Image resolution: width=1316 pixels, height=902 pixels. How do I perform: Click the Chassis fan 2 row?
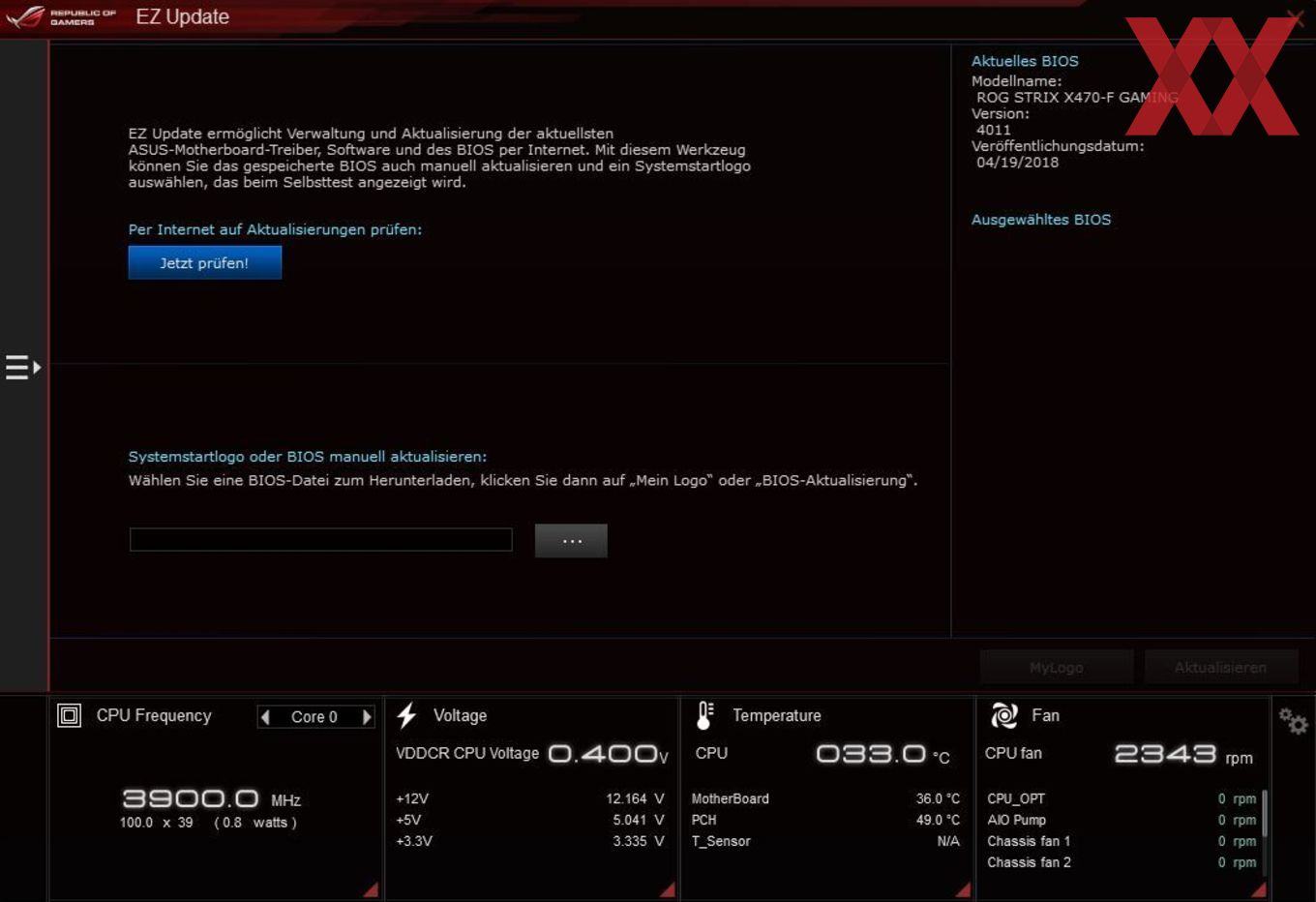1122,862
